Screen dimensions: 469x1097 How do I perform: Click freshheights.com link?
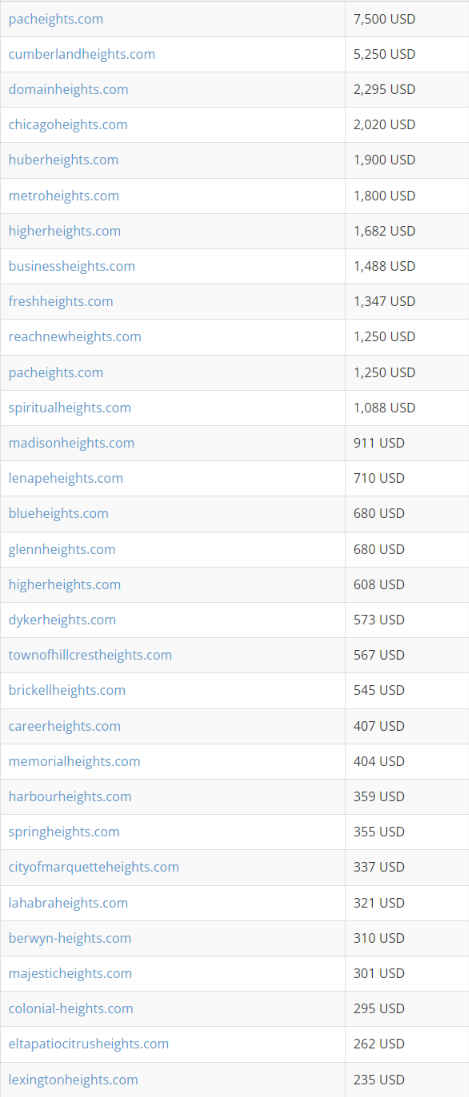(60, 302)
